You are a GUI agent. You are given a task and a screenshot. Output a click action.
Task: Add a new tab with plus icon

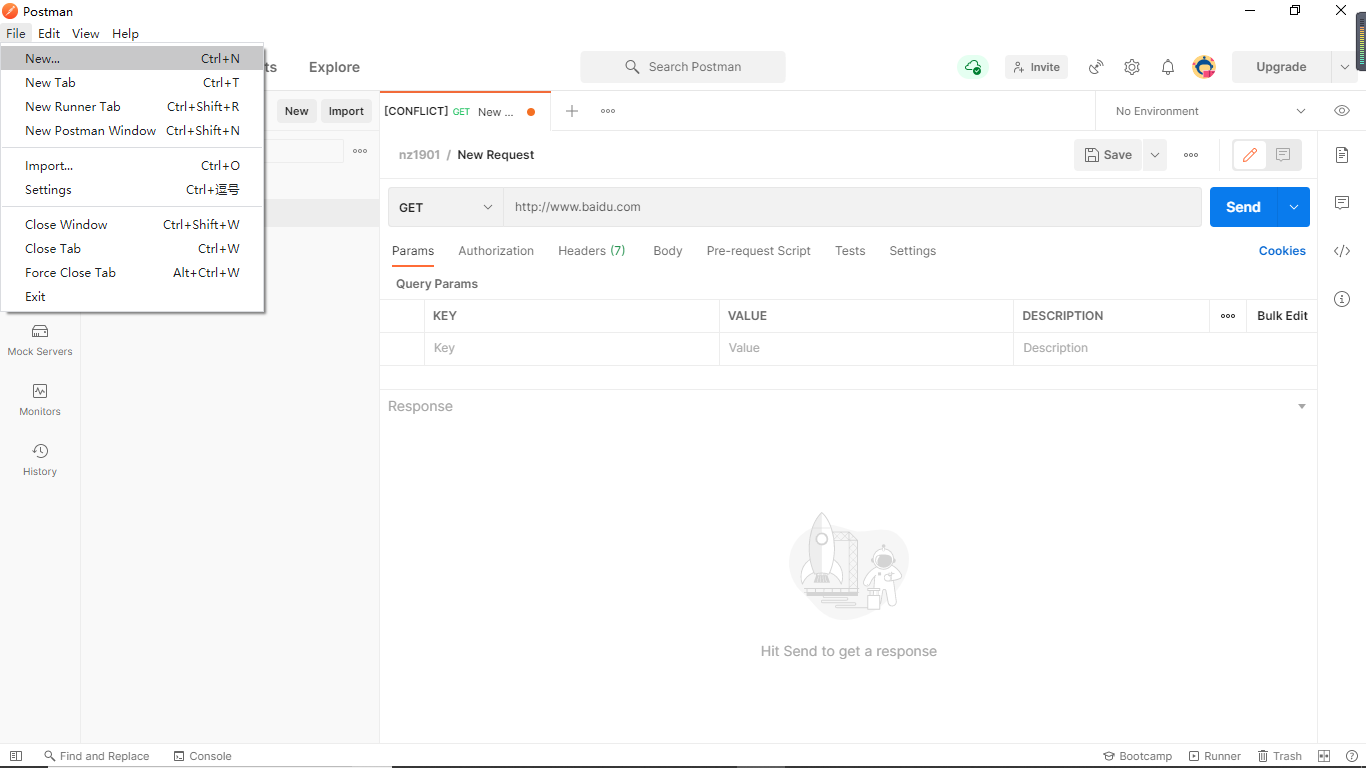[x=572, y=111]
